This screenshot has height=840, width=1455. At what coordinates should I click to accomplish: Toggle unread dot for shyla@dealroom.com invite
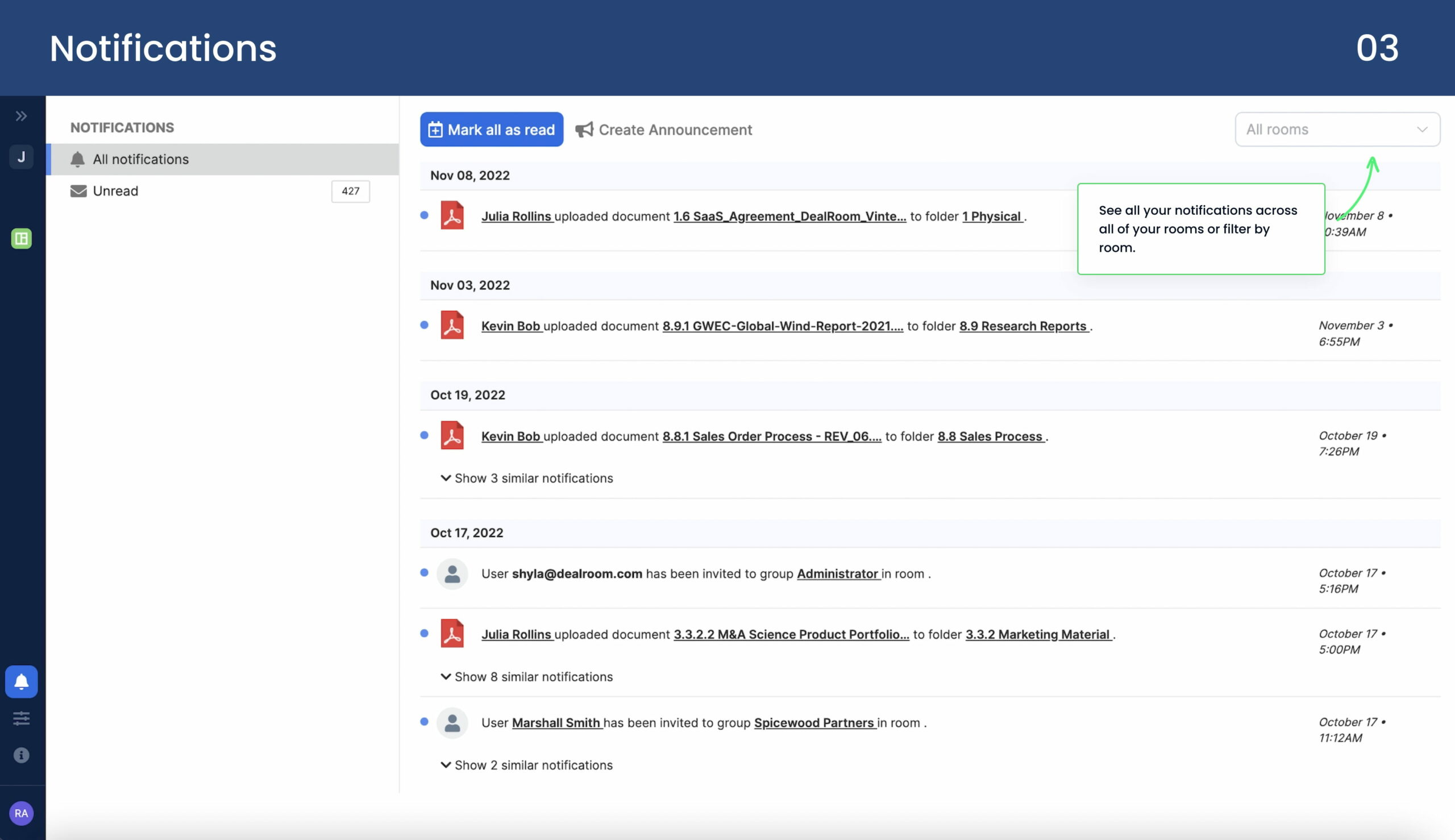425,572
